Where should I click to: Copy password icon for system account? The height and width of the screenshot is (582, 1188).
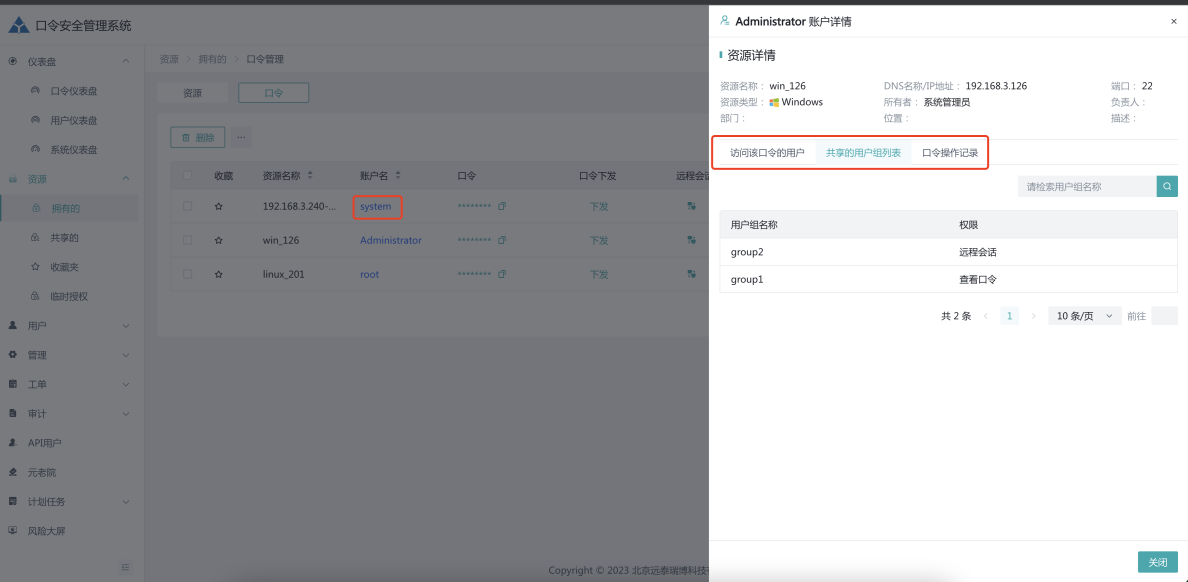coord(502,206)
